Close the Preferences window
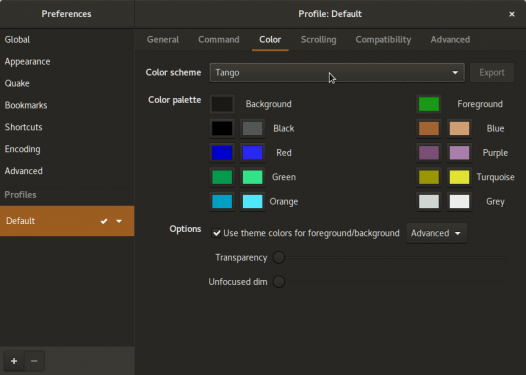 (x=512, y=14)
